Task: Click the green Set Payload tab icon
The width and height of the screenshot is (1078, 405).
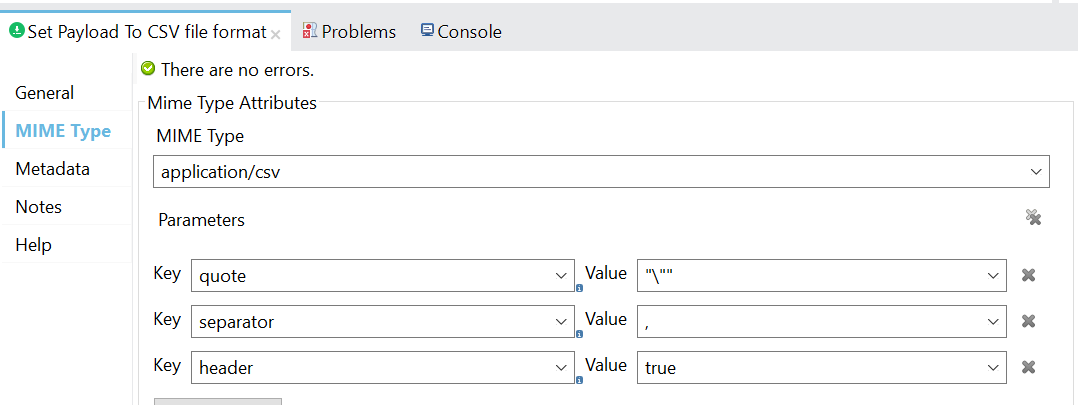Action: (x=16, y=31)
